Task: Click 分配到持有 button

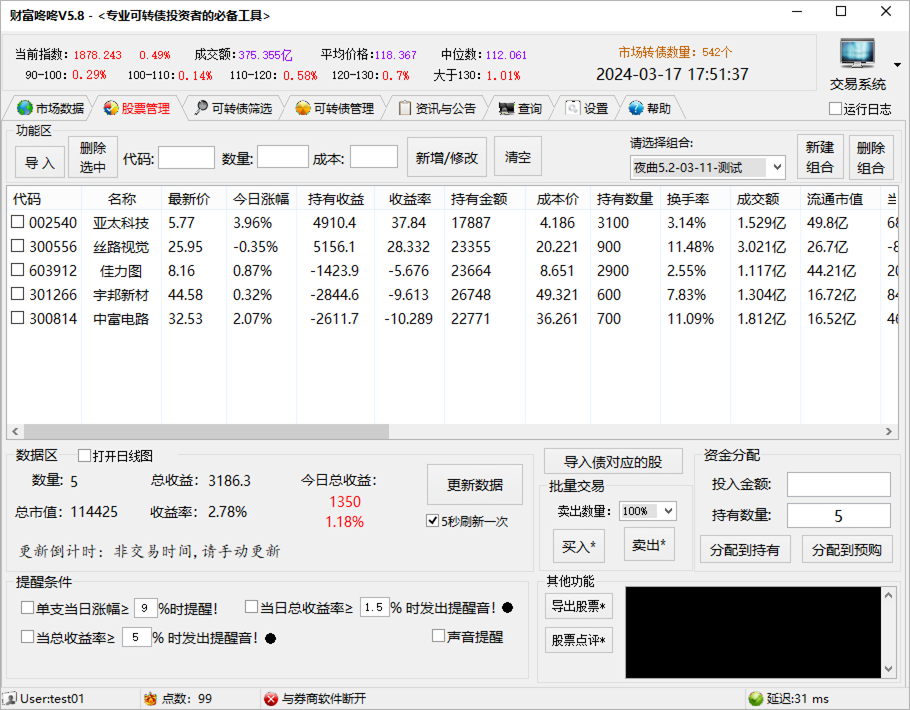Action: pyautogui.click(x=745, y=550)
